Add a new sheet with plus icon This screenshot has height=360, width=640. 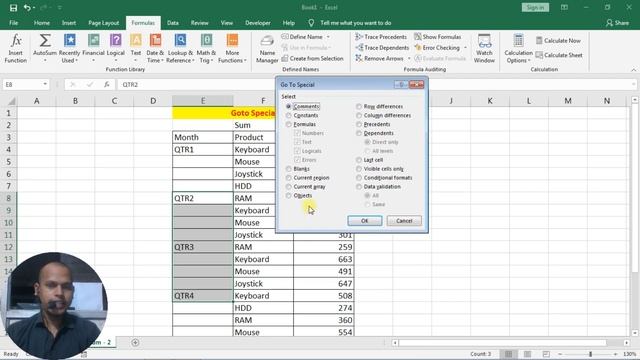(x=135, y=342)
